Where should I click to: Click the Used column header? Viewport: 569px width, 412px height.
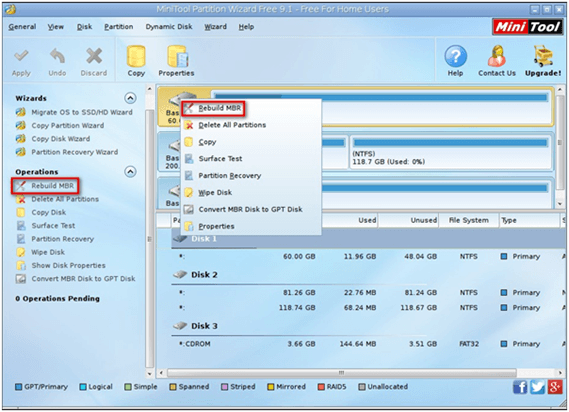tap(349, 220)
